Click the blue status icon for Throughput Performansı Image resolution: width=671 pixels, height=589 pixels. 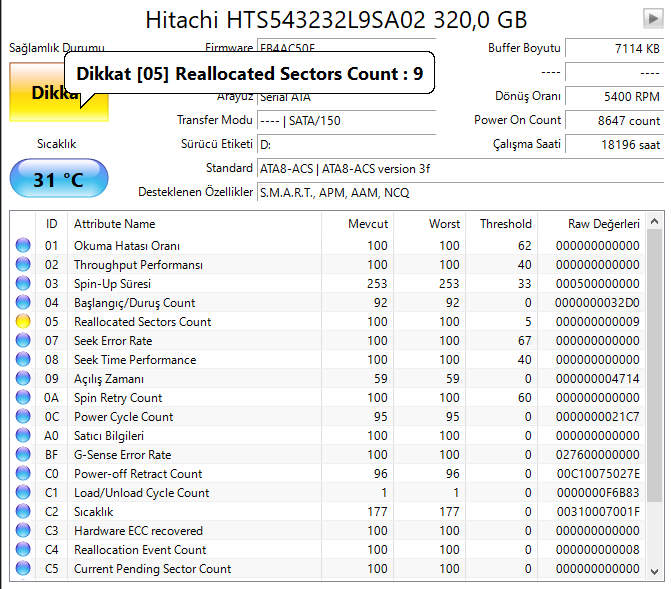coord(23,265)
